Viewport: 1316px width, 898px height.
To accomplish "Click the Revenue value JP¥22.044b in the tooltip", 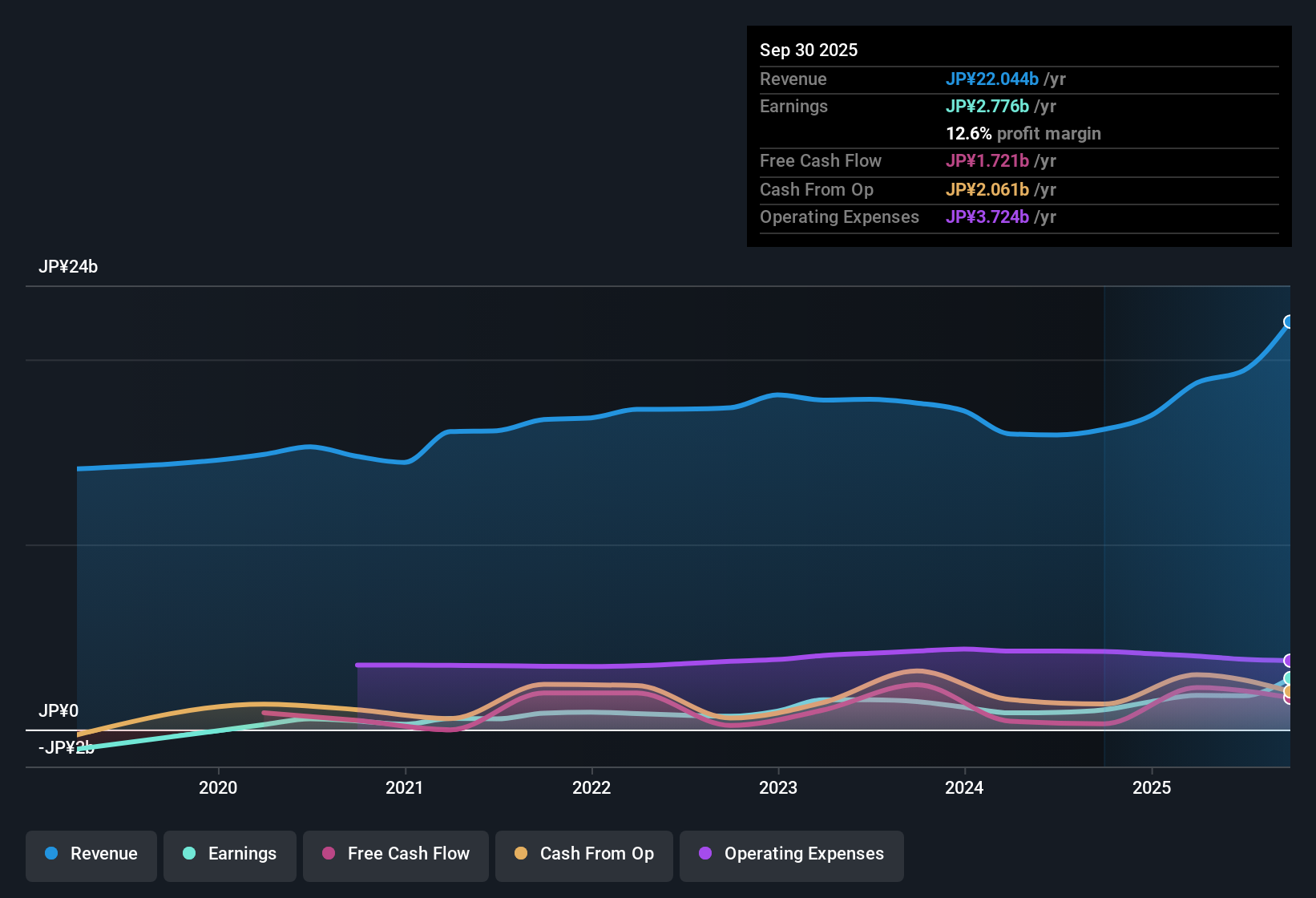I will pyautogui.click(x=992, y=79).
